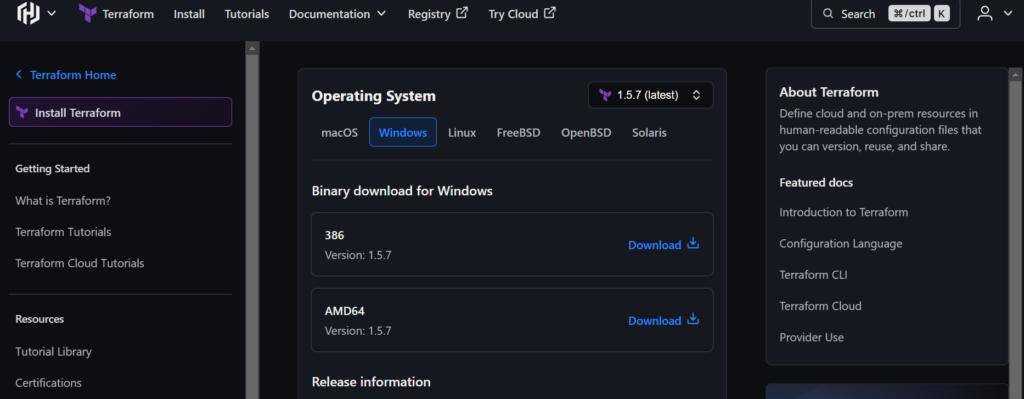
Task: Click Terraform icon beside Install Terraform
Action: (x=22, y=112)
